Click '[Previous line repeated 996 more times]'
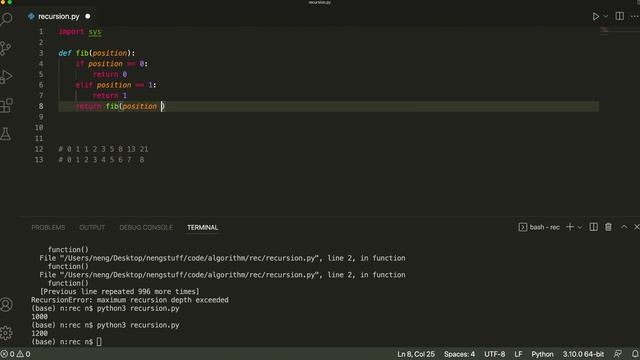The height and width of the screenshot is (360, 640). [120, 291]
